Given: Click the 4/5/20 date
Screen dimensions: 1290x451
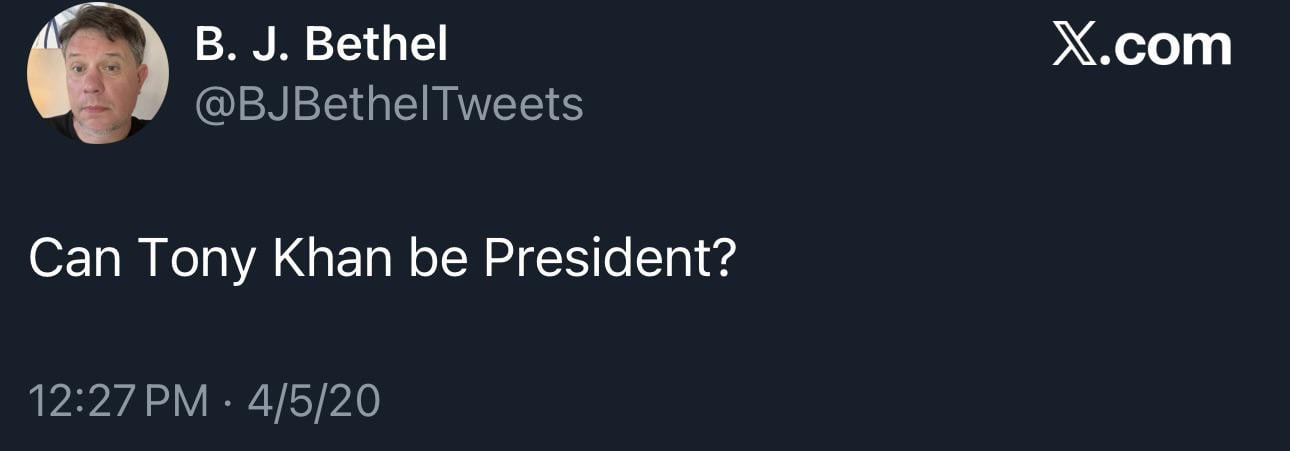Looking at the screenshot, I should tap(314, 402).
